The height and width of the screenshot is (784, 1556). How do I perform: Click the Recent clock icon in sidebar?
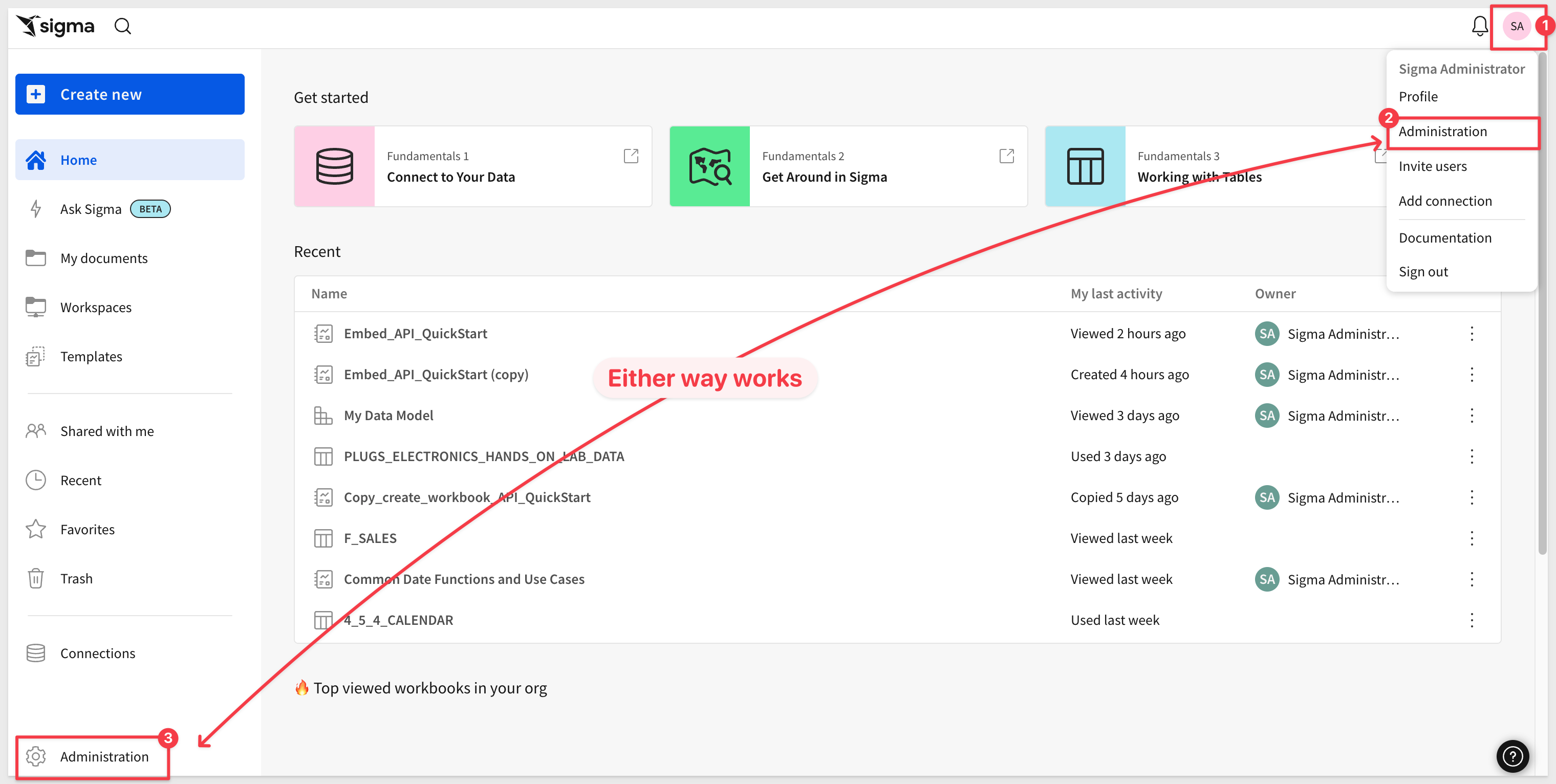36,480
